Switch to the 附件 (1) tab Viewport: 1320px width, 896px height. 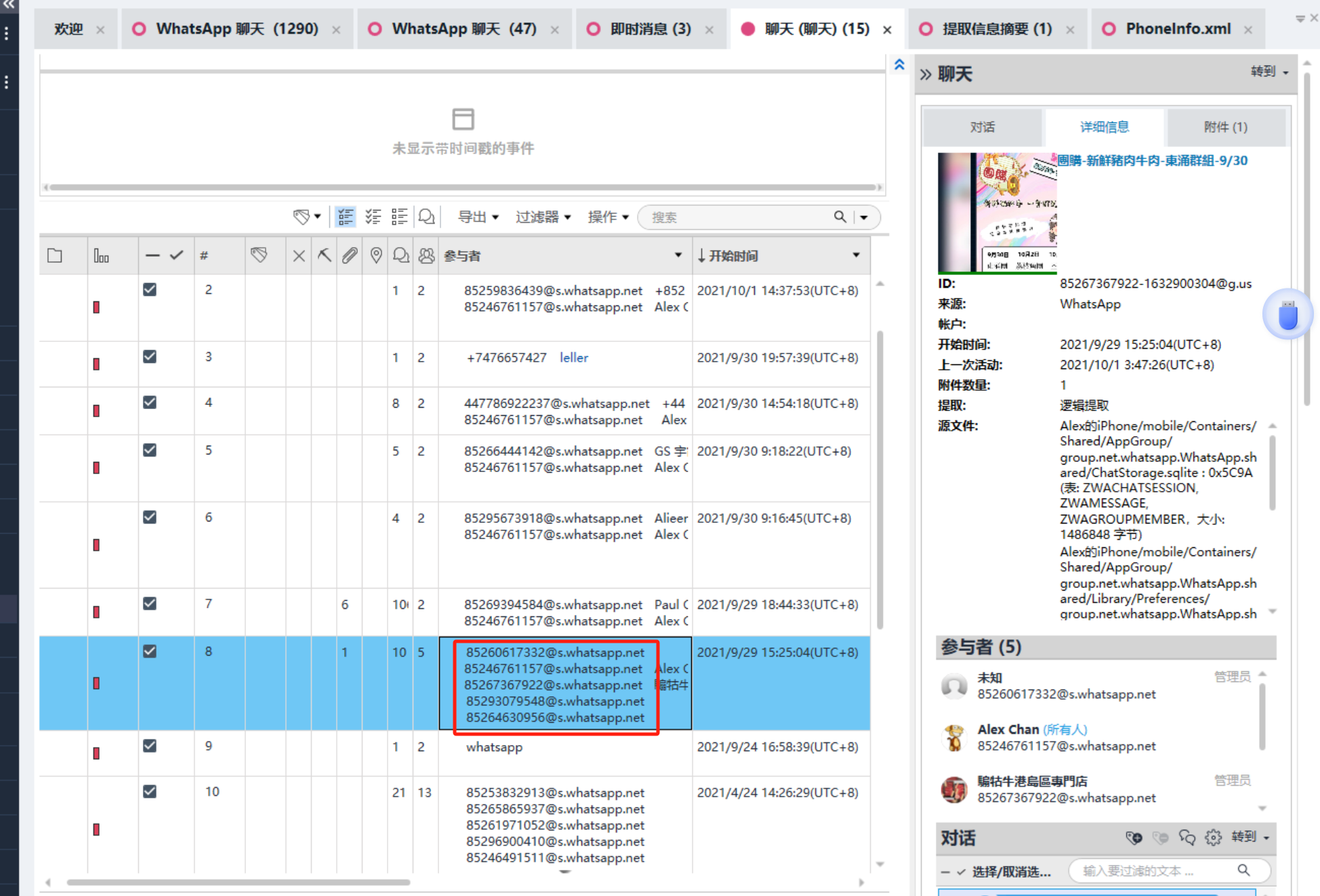click(x=1224, y=127)
